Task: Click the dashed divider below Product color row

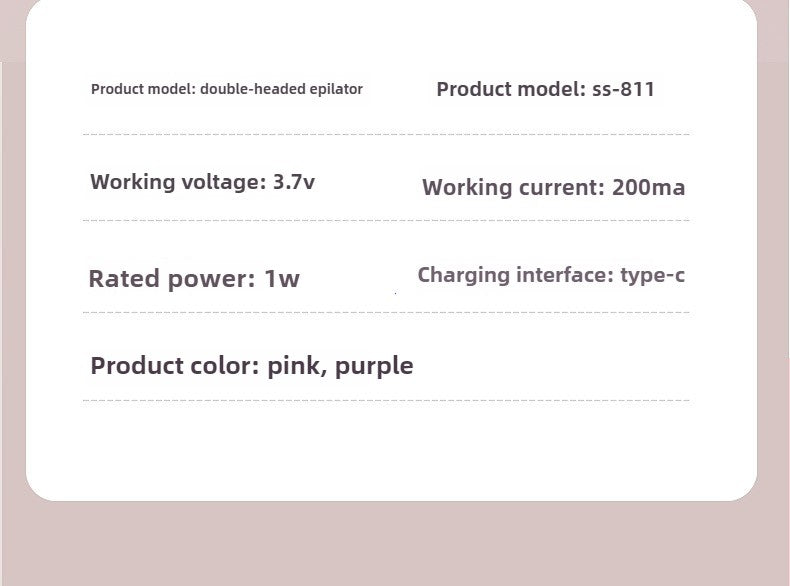Action: coord(386,400)
